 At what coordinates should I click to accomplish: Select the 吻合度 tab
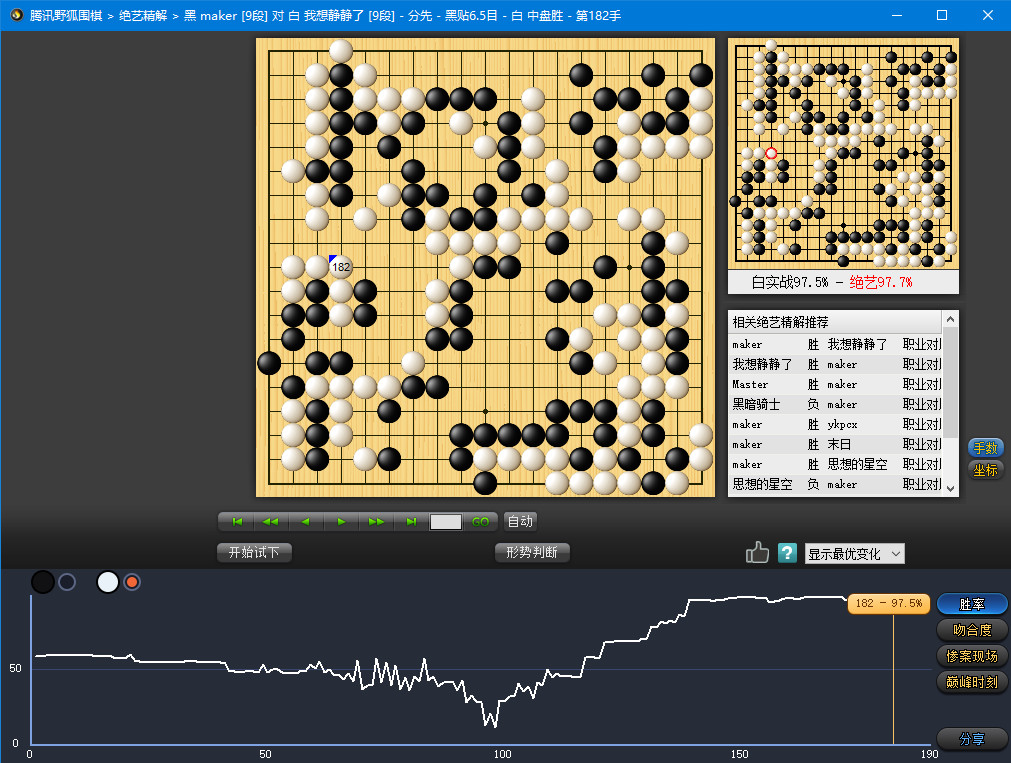(x=972, y=630)
